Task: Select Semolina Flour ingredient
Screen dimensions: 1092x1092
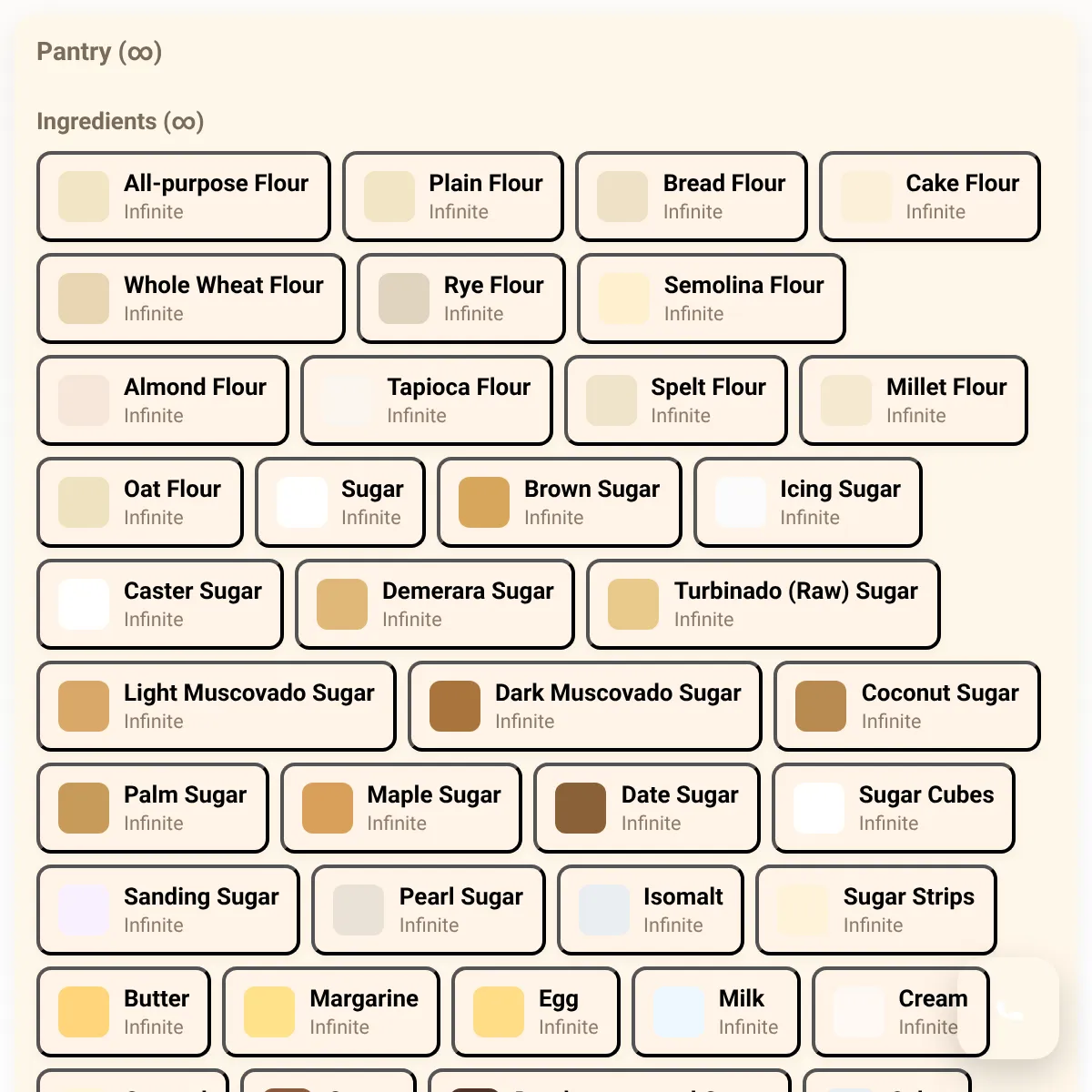Action: (712, 298)
